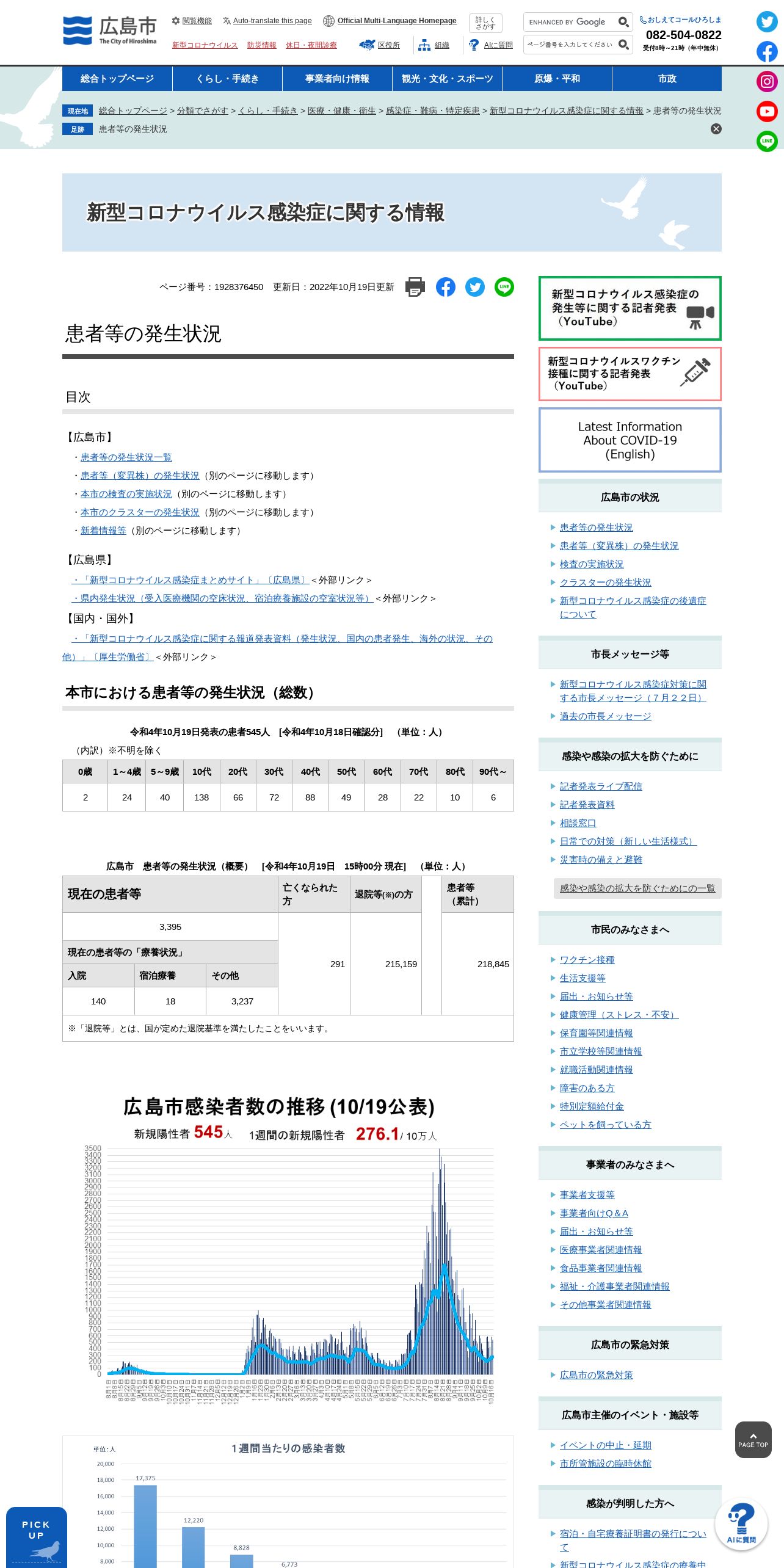Open sidebar 特別定額給付金 link

[592, 1106]
